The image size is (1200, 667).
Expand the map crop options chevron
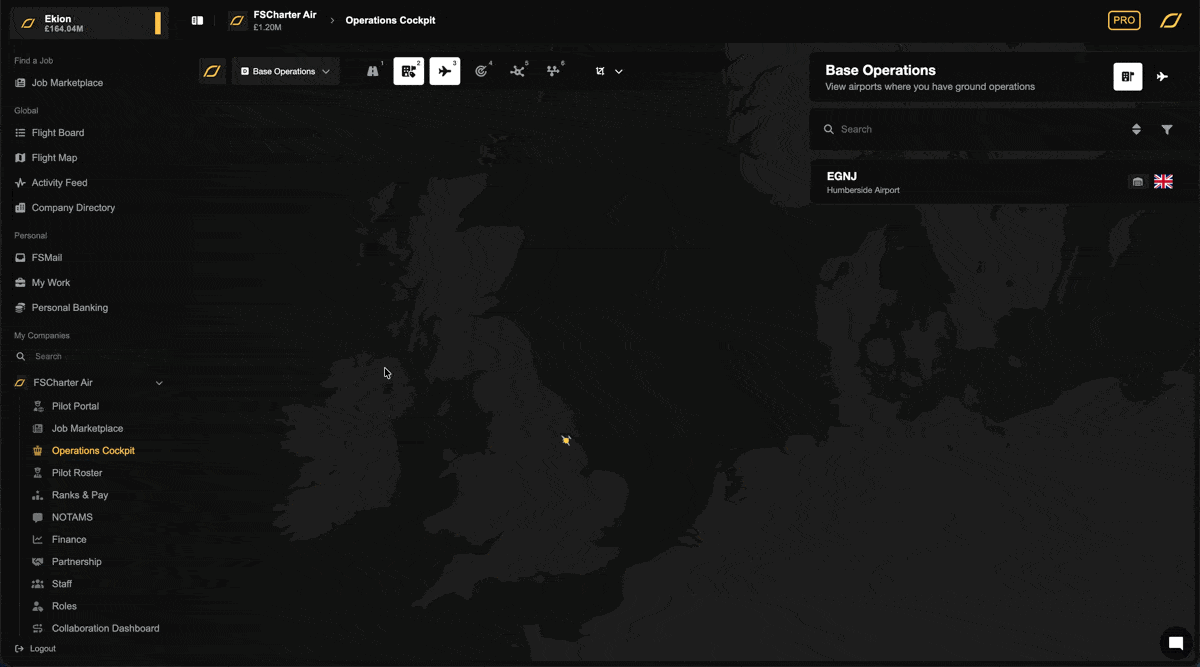coord(619,72)
